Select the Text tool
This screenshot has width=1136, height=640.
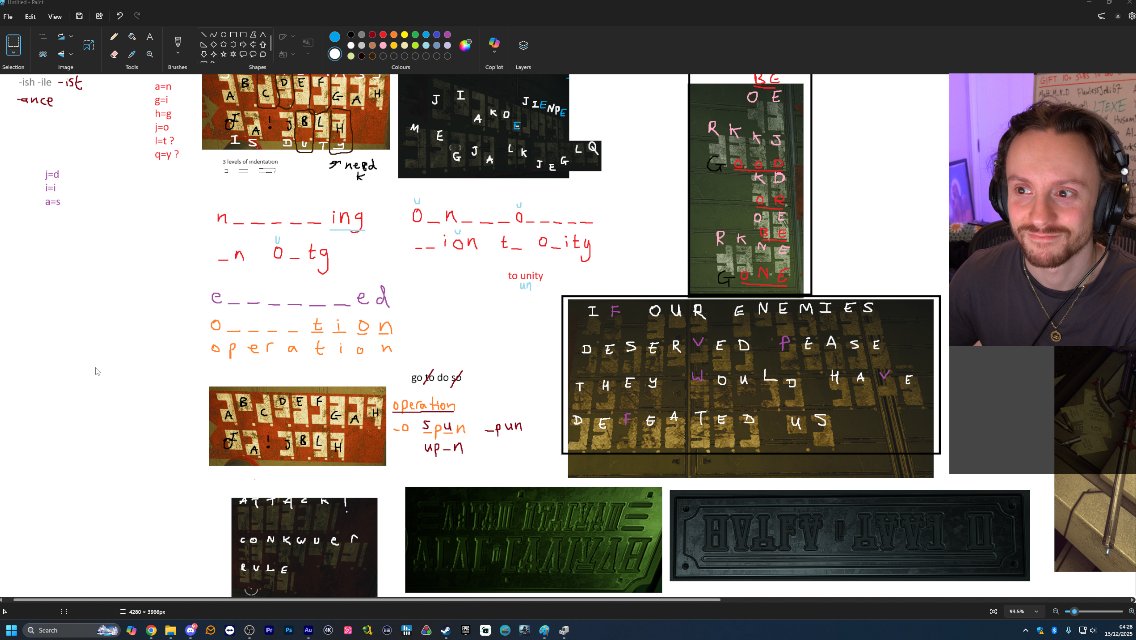point(150,37)
